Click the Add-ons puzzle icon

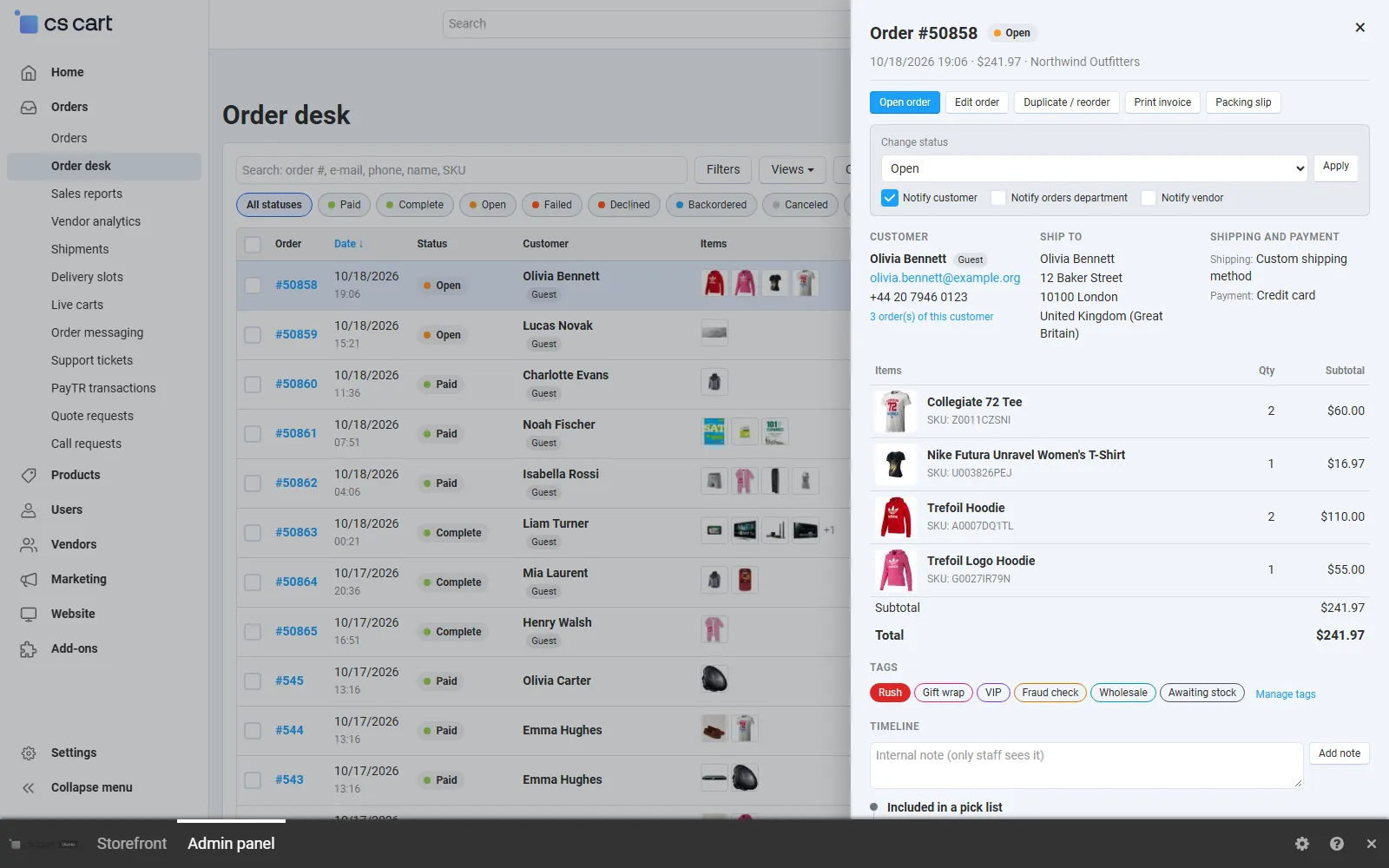(x=29, y=648)
